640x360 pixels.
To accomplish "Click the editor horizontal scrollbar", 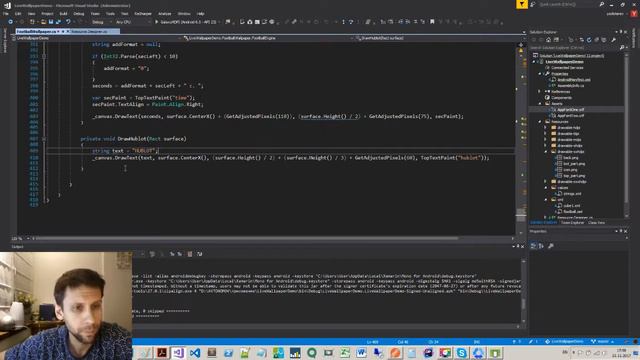I will (247, 238).
